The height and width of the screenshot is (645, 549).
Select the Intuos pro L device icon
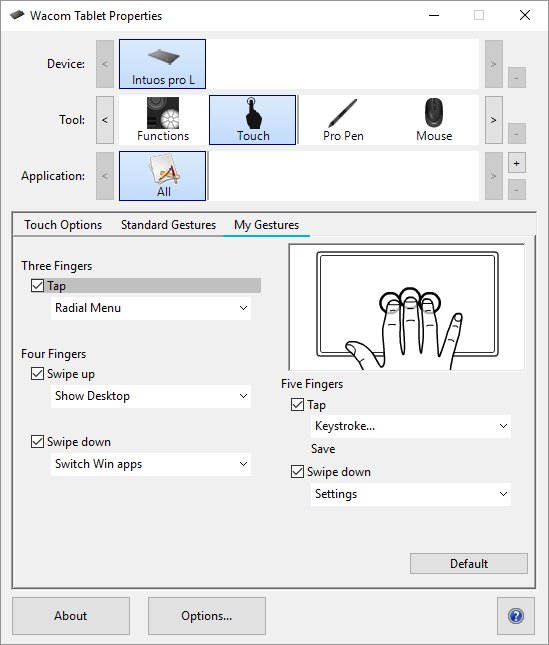click(x=162, y=64)
